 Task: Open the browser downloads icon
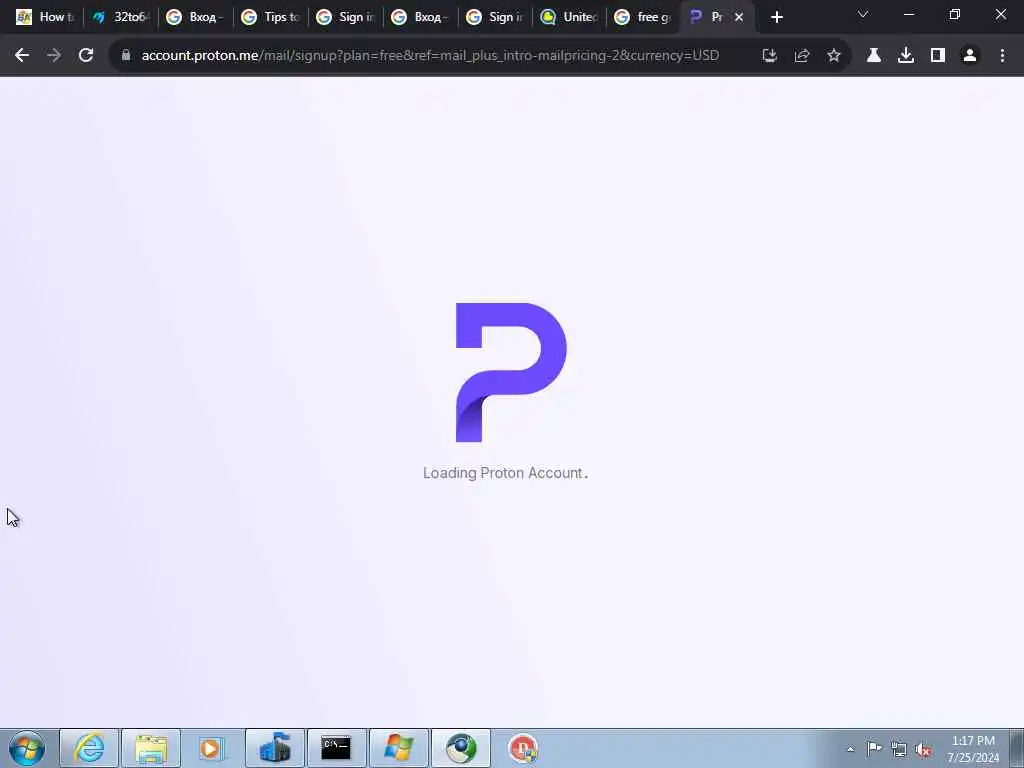(x=905, y=56)
